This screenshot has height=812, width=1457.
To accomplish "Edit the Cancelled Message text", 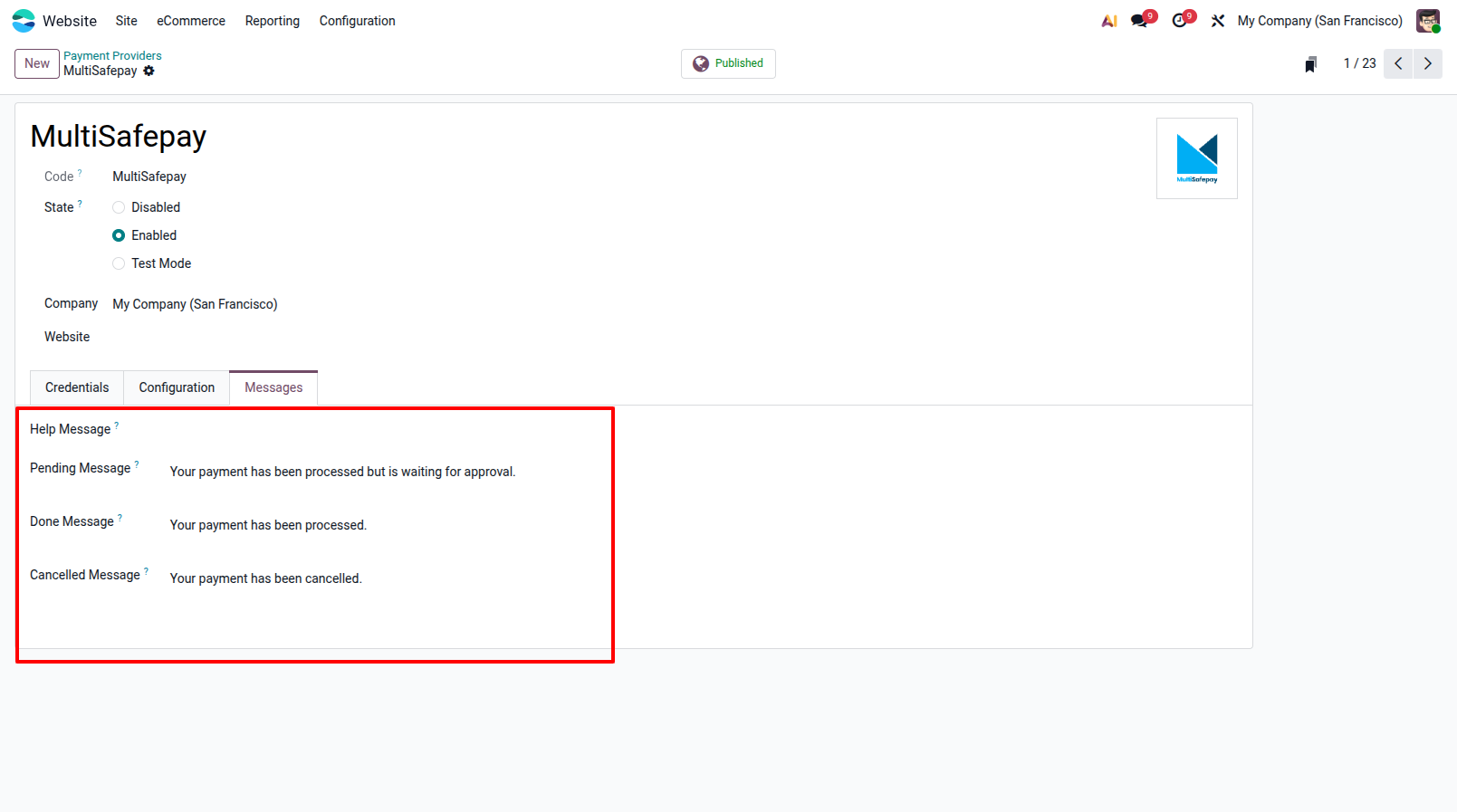I will point(266,578).
